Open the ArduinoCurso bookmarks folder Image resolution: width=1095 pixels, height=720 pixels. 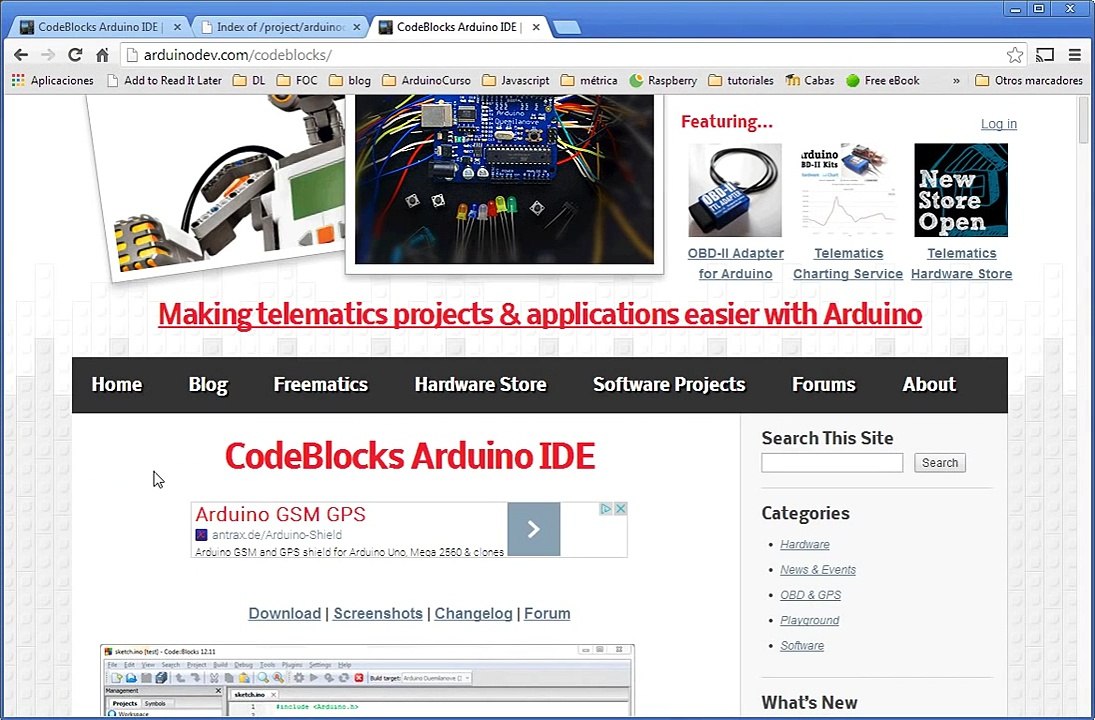pos(427,80)
